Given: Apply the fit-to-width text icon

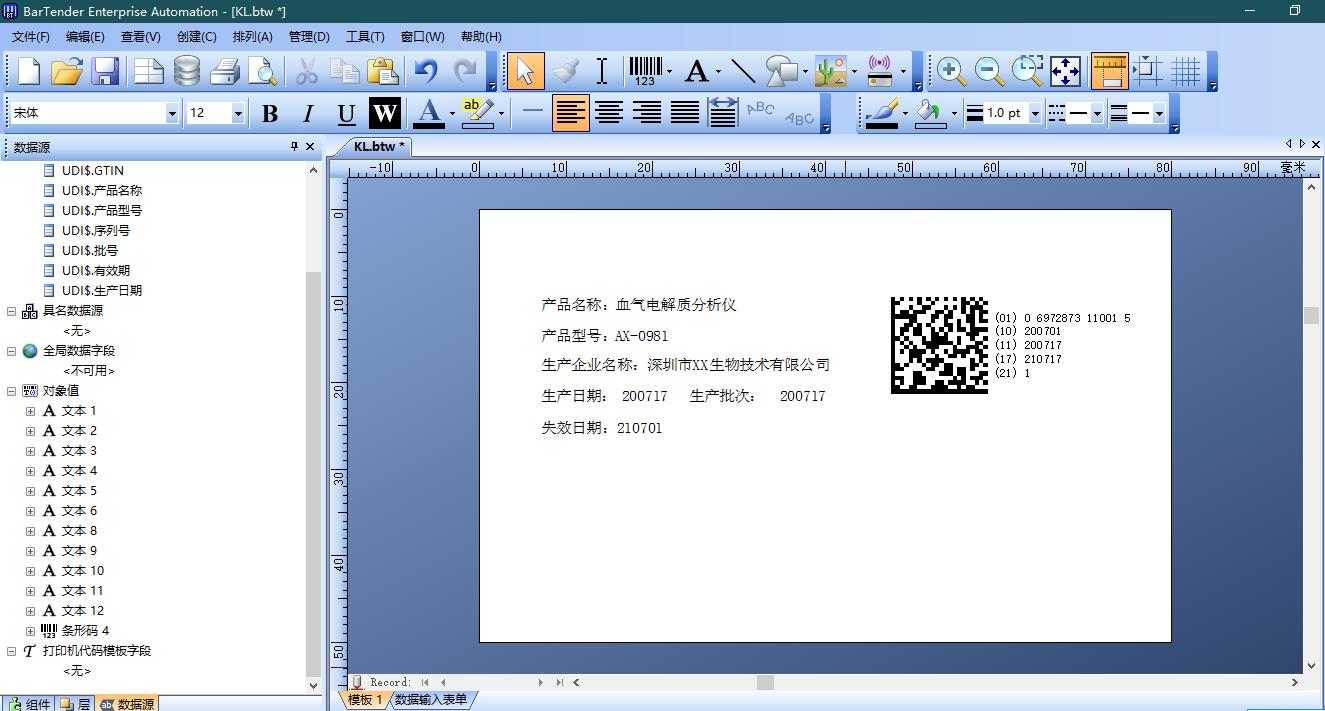Looking at the screenshot, I should pyautogui.click(x=722, y=113).
